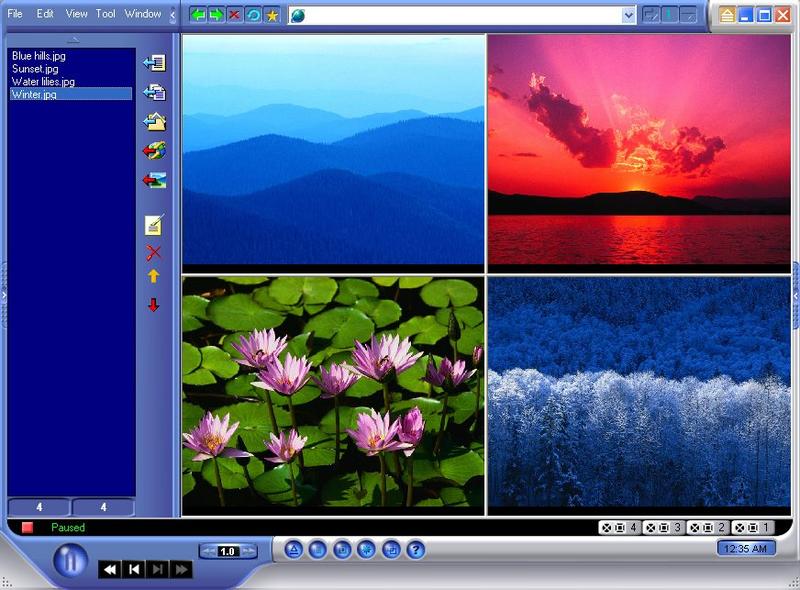800x590 pixels.
Task: Select Water lilies.jpg in the playlist
Action: coord(43,81)
